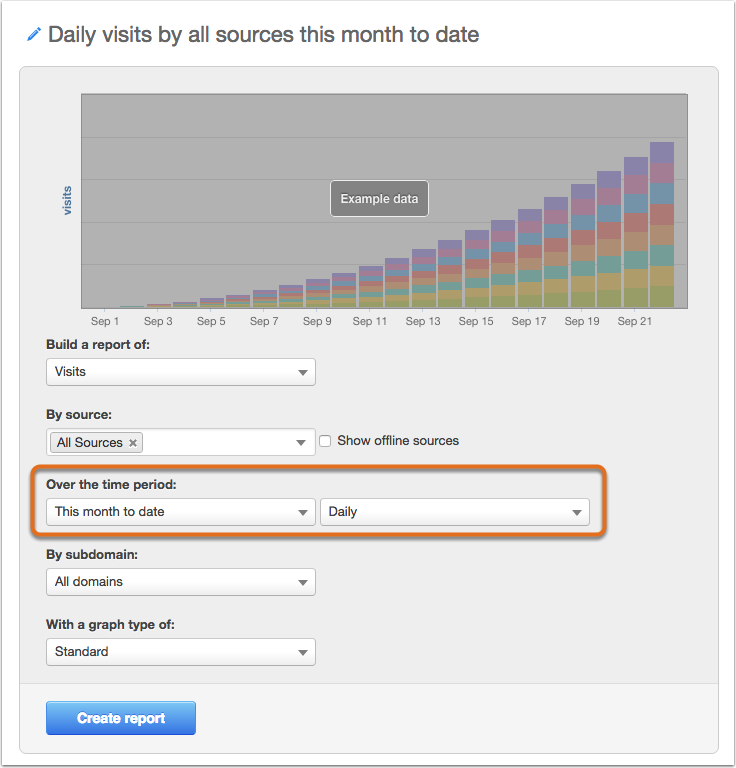The height and width of the screenshot is (768, 736).
Task: Click the pencil edit icon beside the title
Action: tap(34, 34)
